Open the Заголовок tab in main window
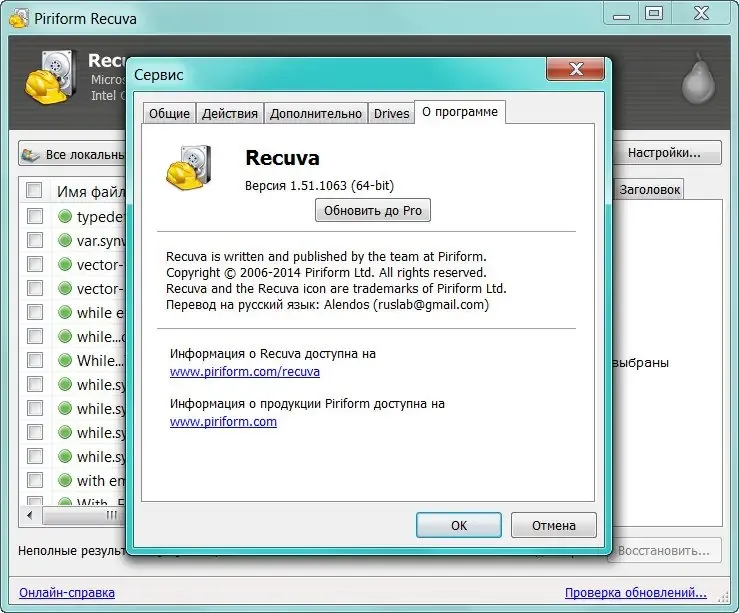The width and height of the screenshot is (739, 613). [x=649, y=189]
